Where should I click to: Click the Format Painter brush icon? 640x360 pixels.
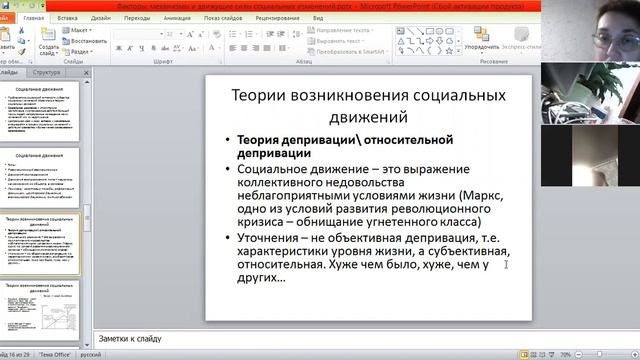coord(21,51)
